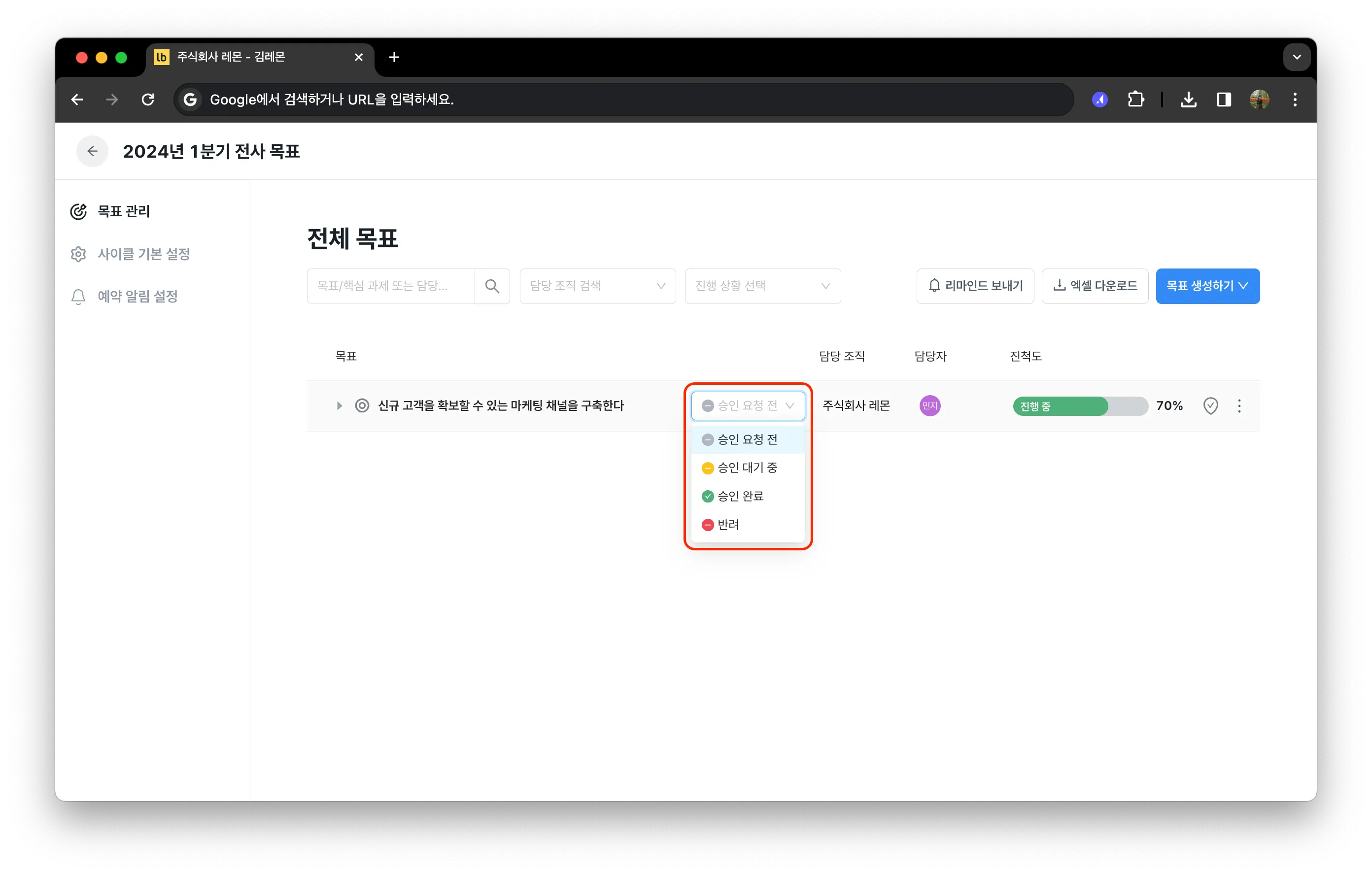Click the 진척도 column header

pyautogui.click(x=1026, y=356)
